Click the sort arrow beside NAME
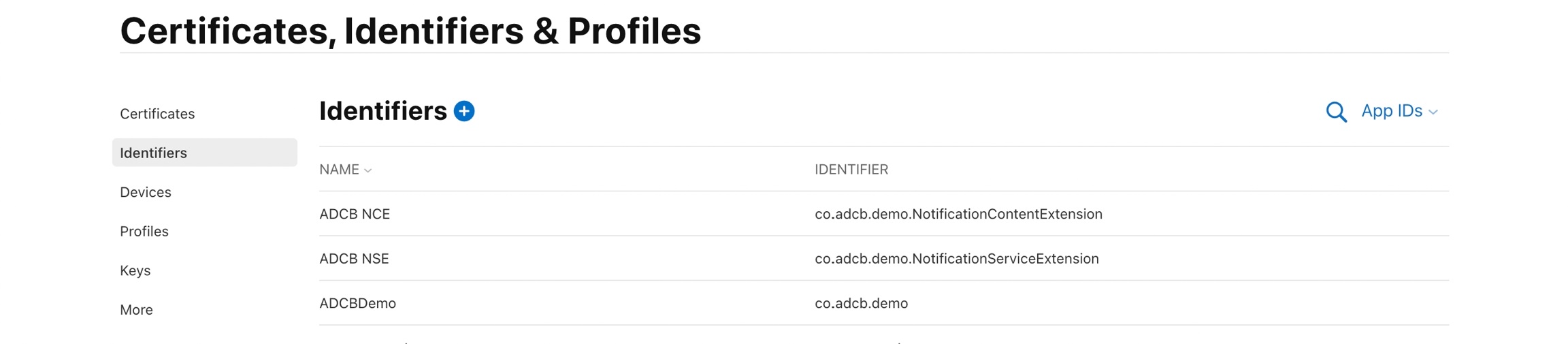 click(368, 170)
